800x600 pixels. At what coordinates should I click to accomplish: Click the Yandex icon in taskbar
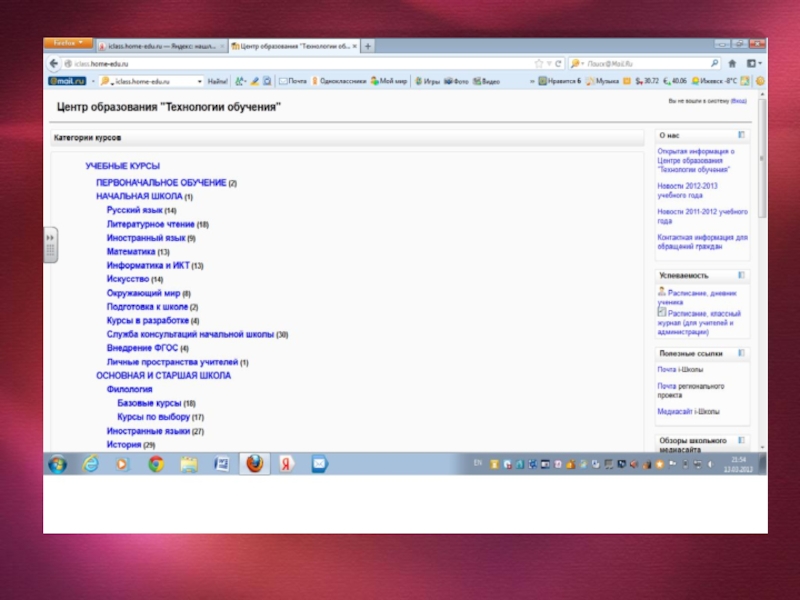285,464
